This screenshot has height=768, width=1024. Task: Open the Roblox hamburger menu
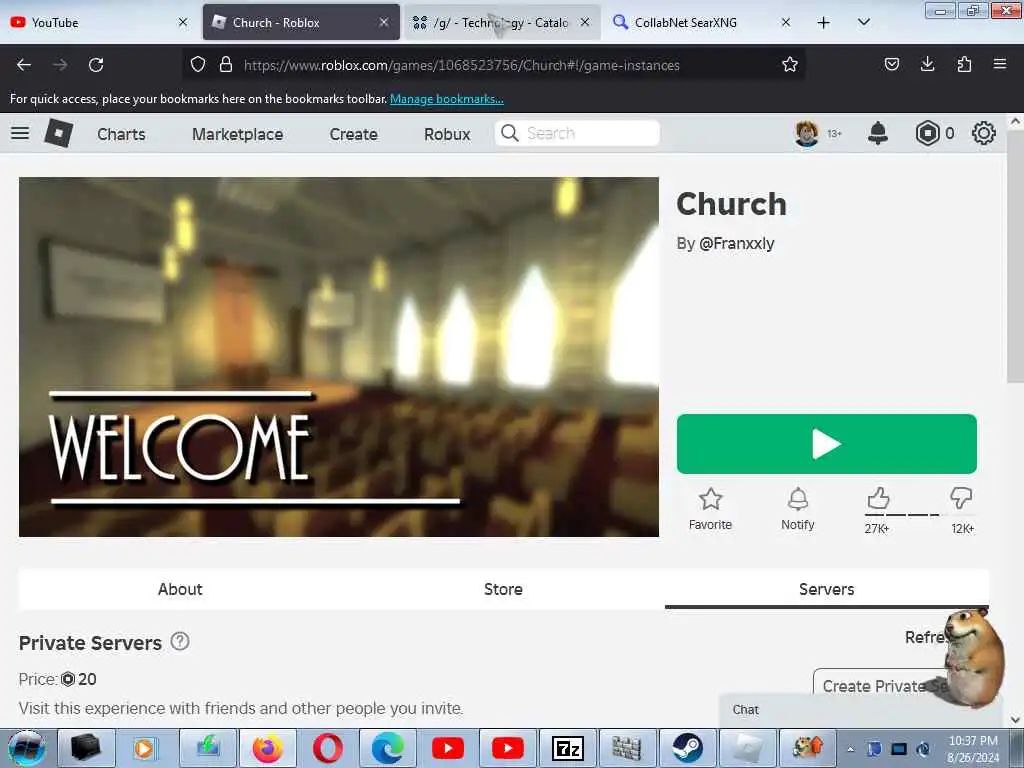click(20, 133)
